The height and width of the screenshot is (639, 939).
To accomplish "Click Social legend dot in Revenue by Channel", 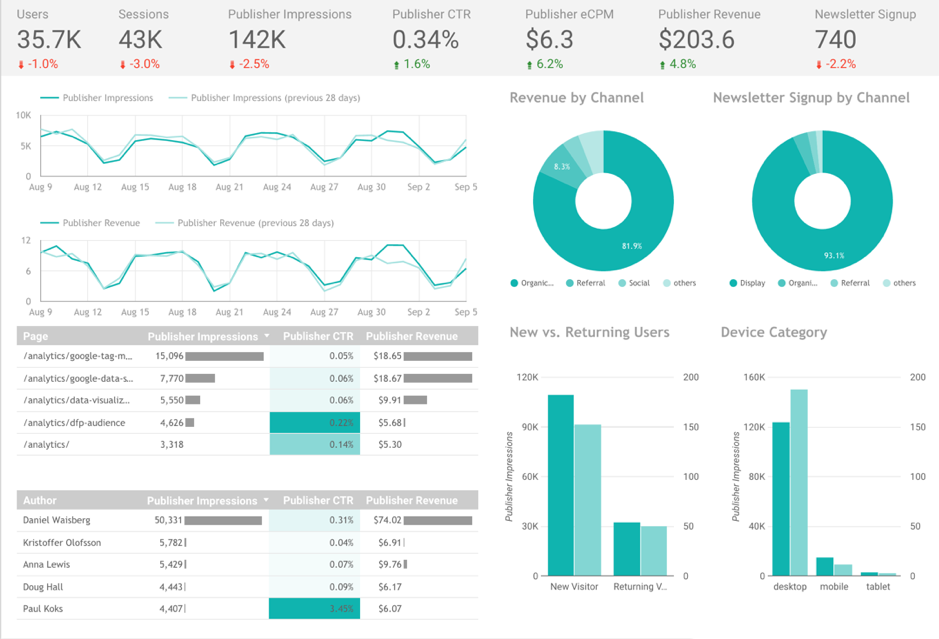I will click(x=621, y=283).
